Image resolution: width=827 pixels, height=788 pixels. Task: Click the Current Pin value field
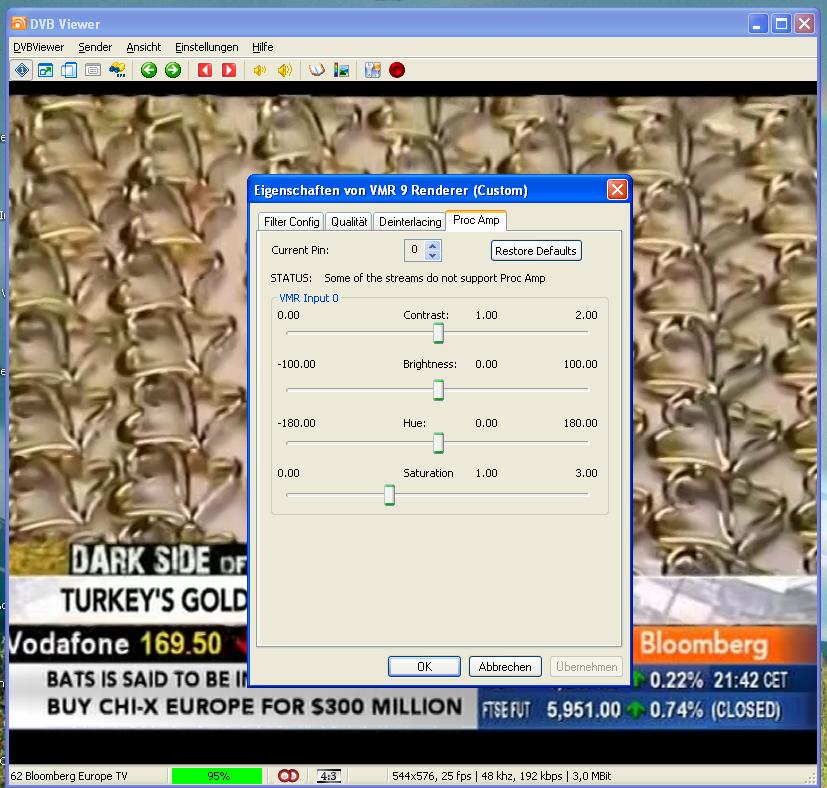coord(415,250)
